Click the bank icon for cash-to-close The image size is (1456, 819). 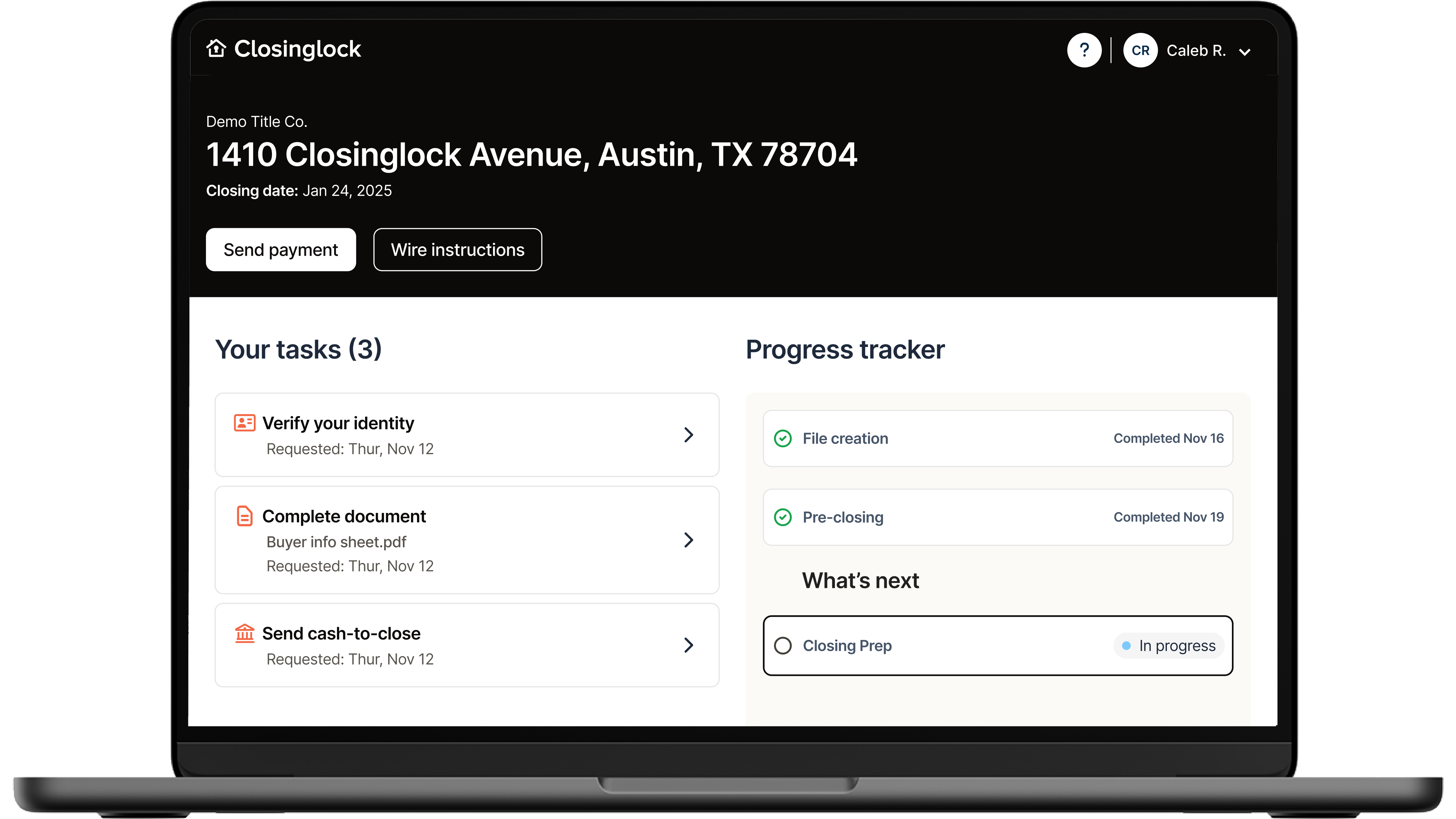click(x=244, y=633)
